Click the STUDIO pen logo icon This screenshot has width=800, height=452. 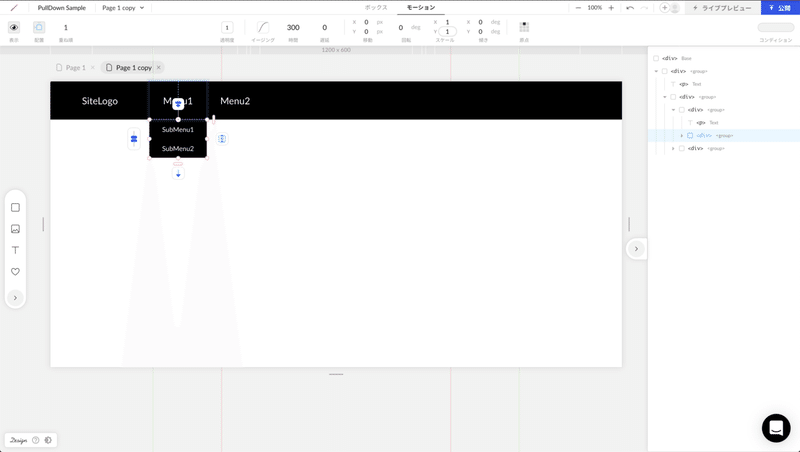14,8
